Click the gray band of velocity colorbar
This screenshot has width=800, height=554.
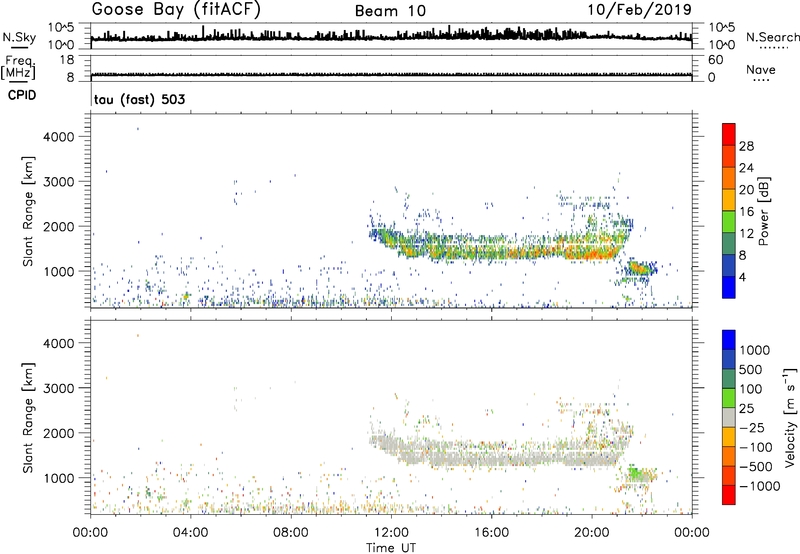729,418
